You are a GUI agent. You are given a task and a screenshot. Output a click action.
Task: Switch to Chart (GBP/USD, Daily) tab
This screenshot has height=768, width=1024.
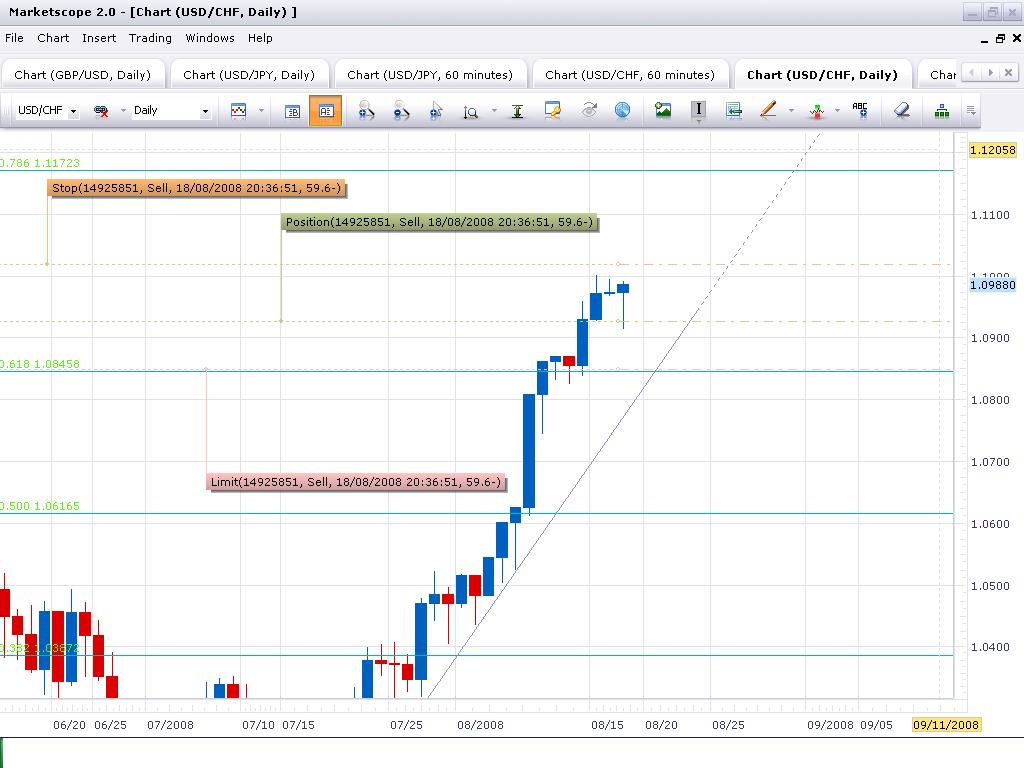pyautogui.click(x=82, y=75)
